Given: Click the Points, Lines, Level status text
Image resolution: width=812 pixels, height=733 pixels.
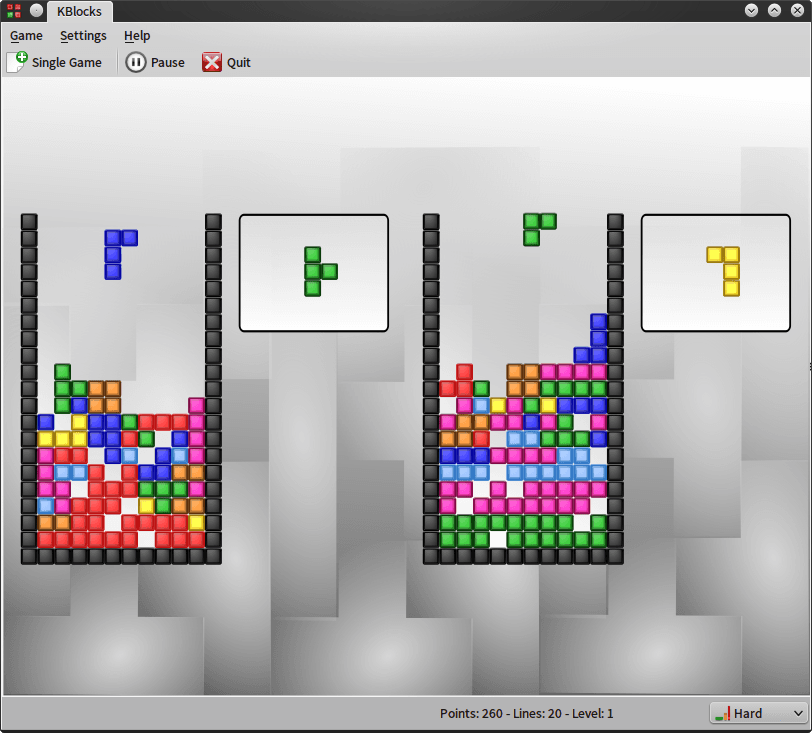Looking at the screenshot, I should pyautogui.click(x=527, y=713).
